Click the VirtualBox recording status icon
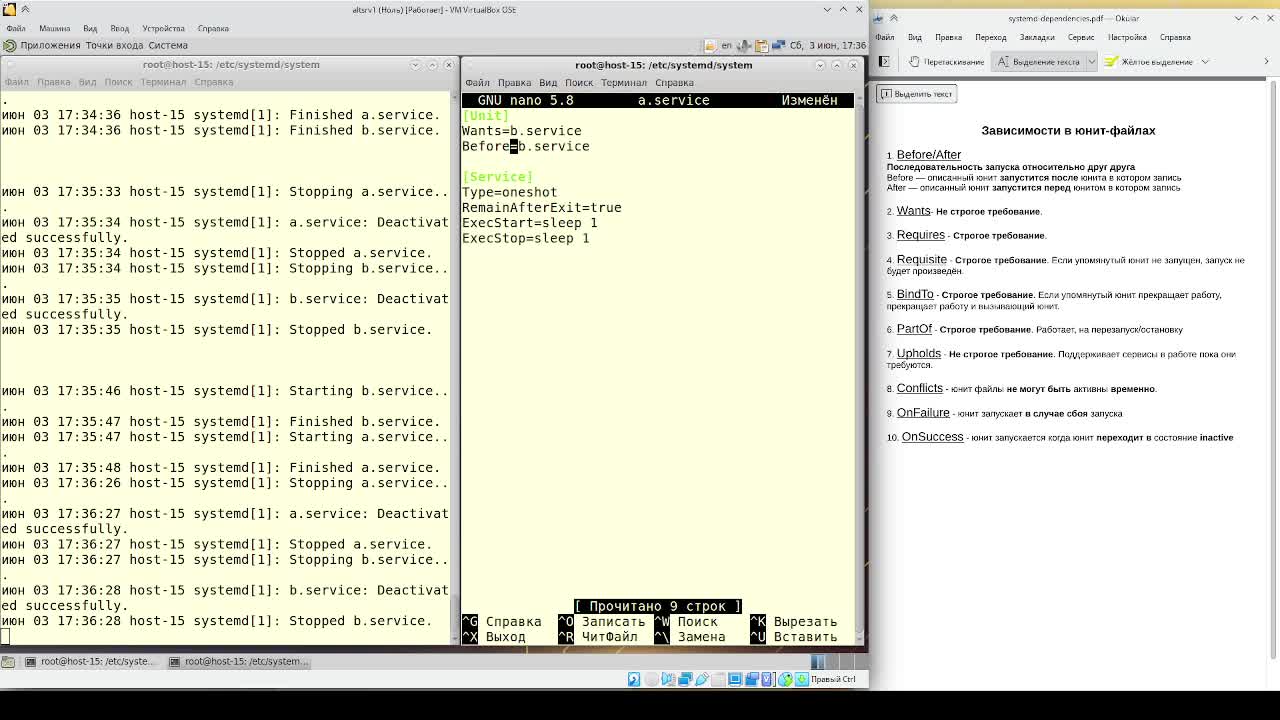The height and width of the screenshot is (720, 1280). click(x=751, y=679)
